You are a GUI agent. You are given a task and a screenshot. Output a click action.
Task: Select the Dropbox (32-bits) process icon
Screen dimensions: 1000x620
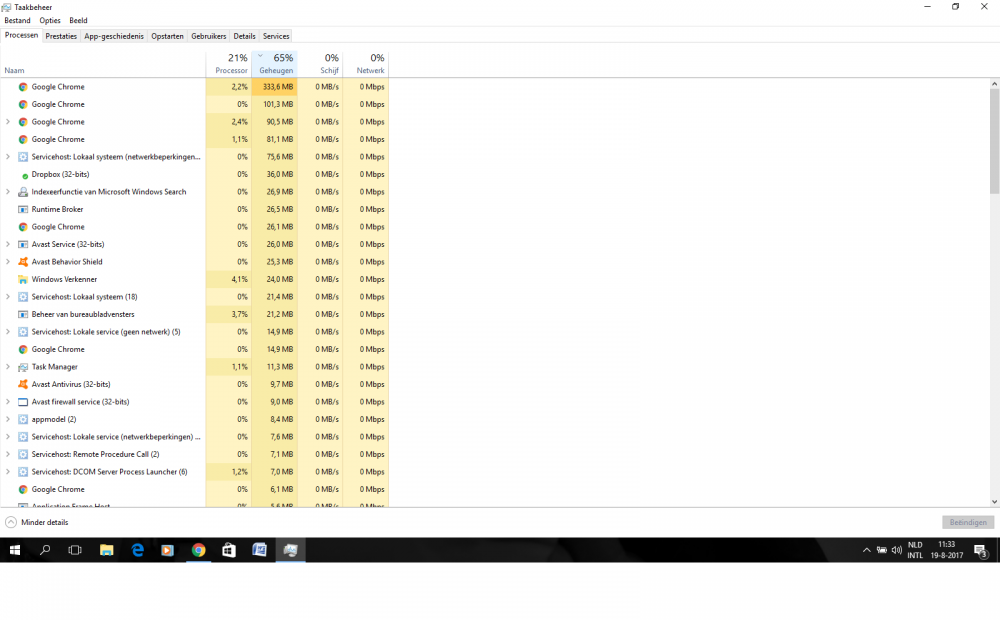click(24, 175)
